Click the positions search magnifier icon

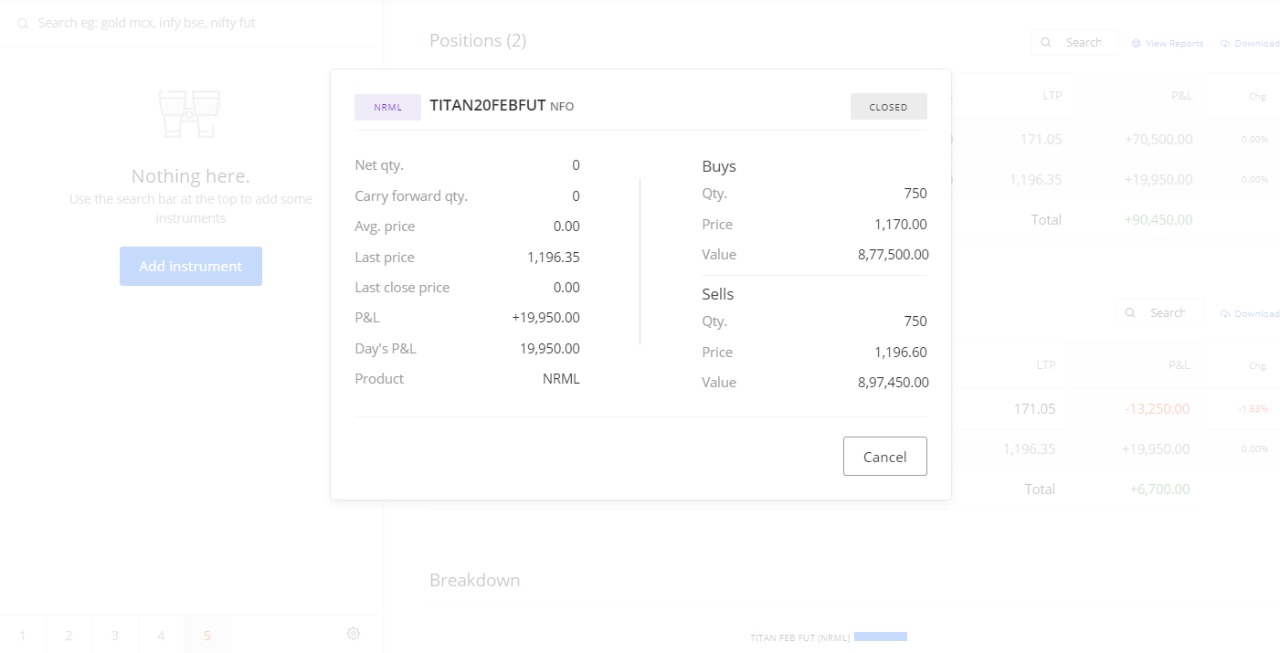point(1046,43)
